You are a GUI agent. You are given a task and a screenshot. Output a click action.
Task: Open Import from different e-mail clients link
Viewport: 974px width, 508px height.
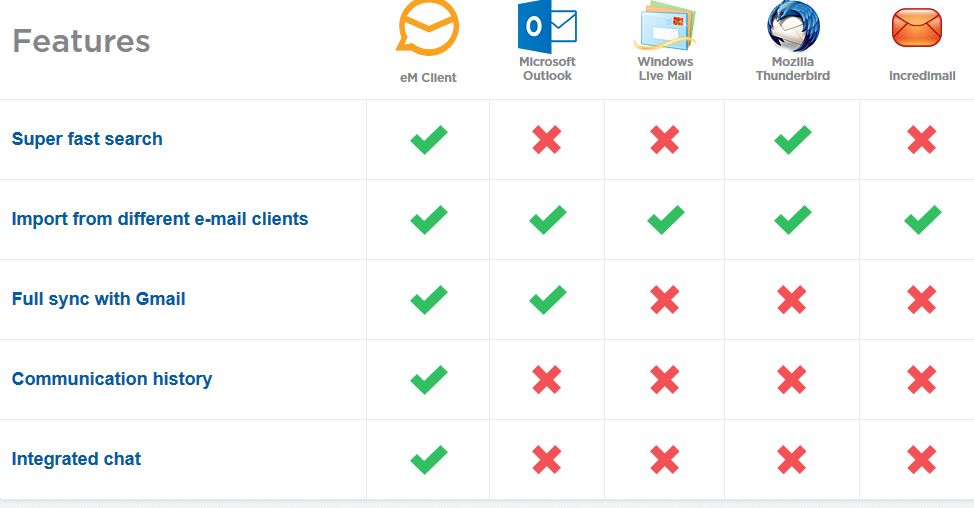(160, 219)
